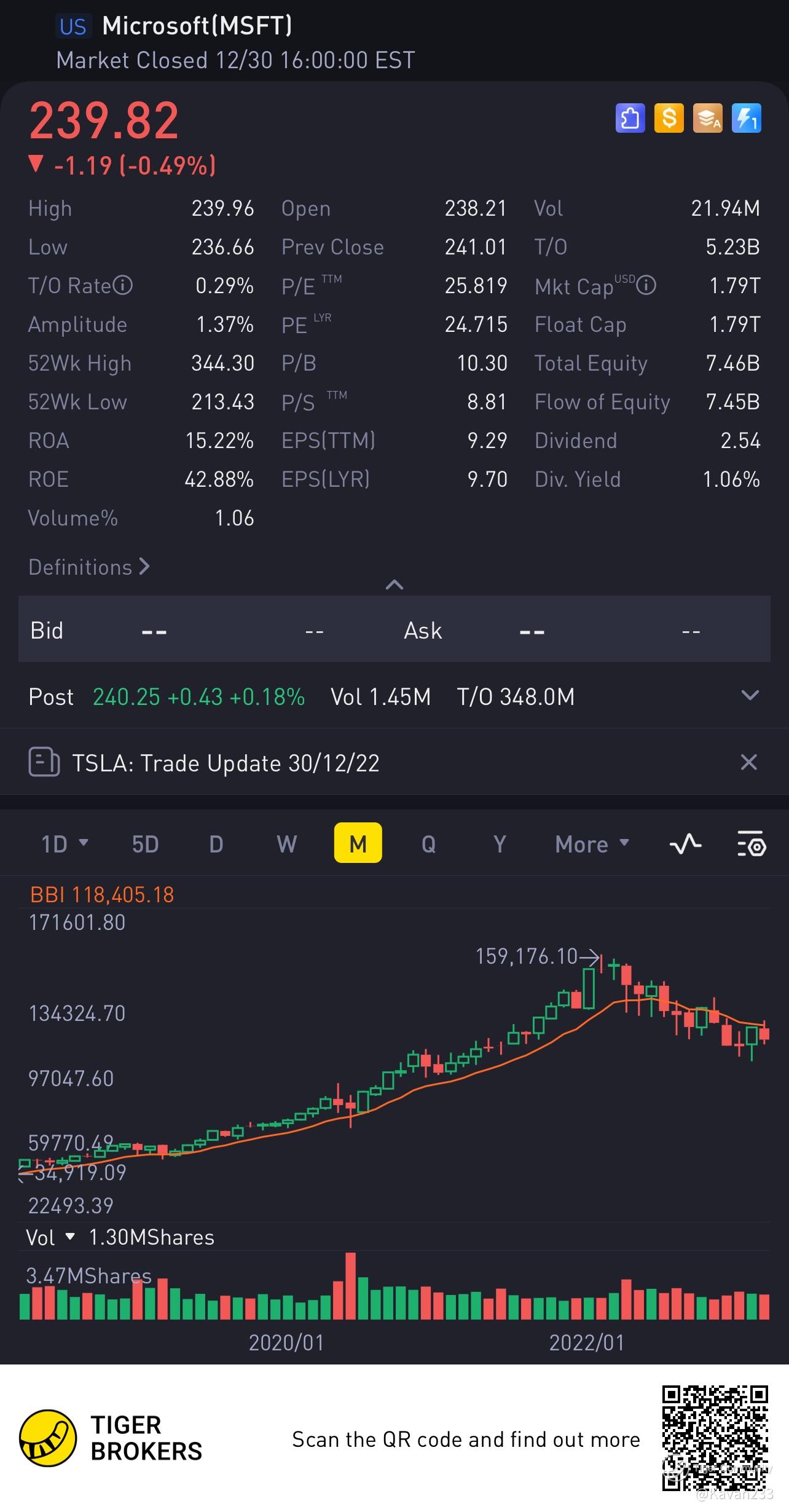The image size is (789, 1512).
Task: Tap the QR code image
Action: (715, 1438)
